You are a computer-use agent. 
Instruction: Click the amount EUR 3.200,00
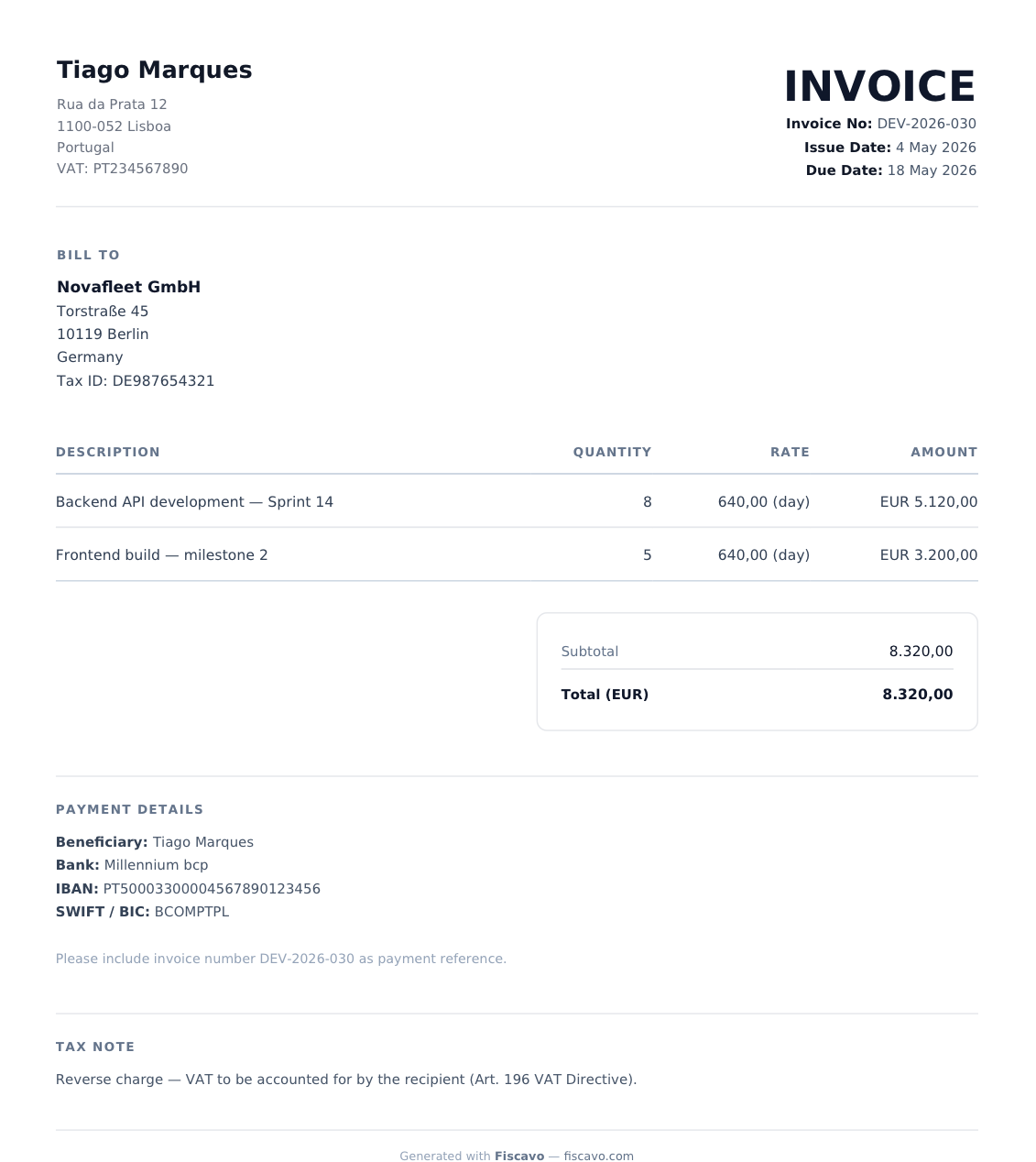click(x=929, y=555)
